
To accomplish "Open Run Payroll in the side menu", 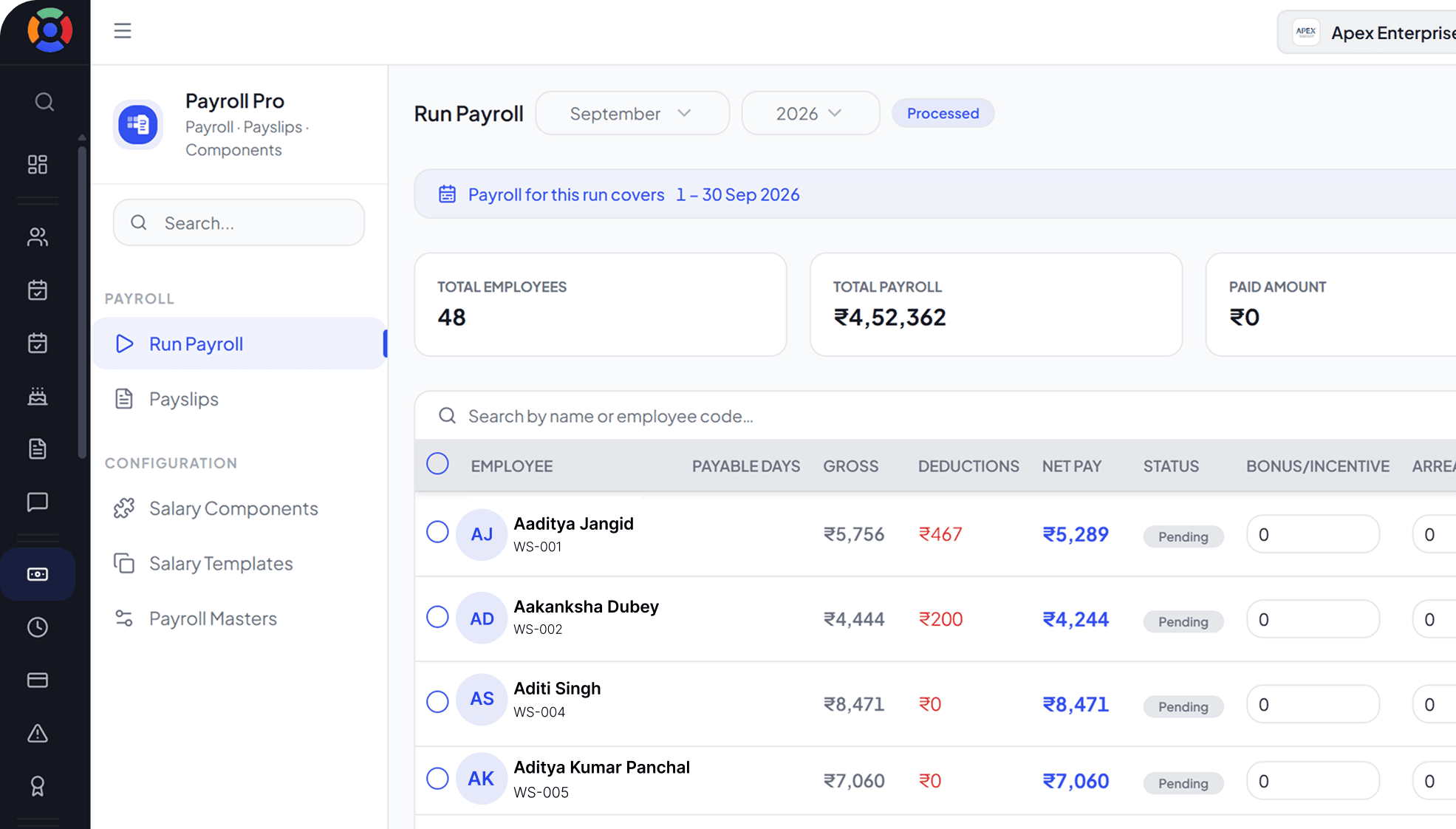I will tap(239, 344).
